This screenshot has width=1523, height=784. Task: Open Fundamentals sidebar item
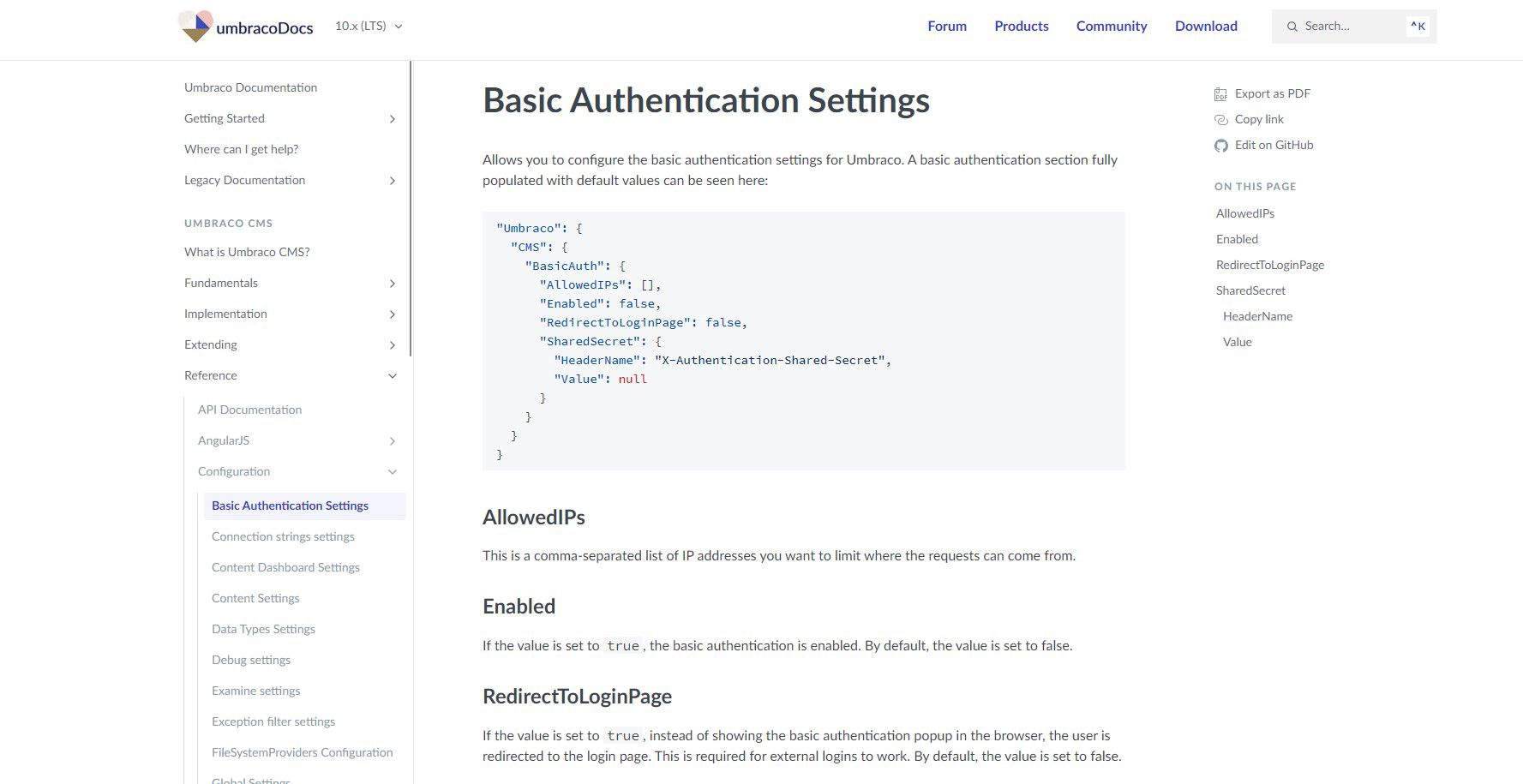click(221, 283)
